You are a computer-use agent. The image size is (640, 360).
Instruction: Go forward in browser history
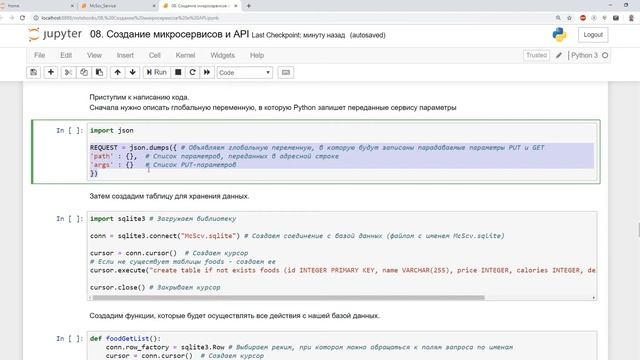[x=11, y=18]
